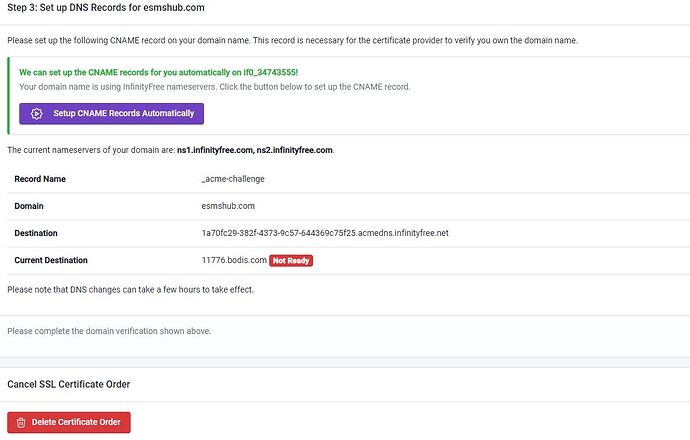Click the esmshub.com value in the Domain row
The height and width of the screenshot is (440, 690).
[x=228, y=206]
